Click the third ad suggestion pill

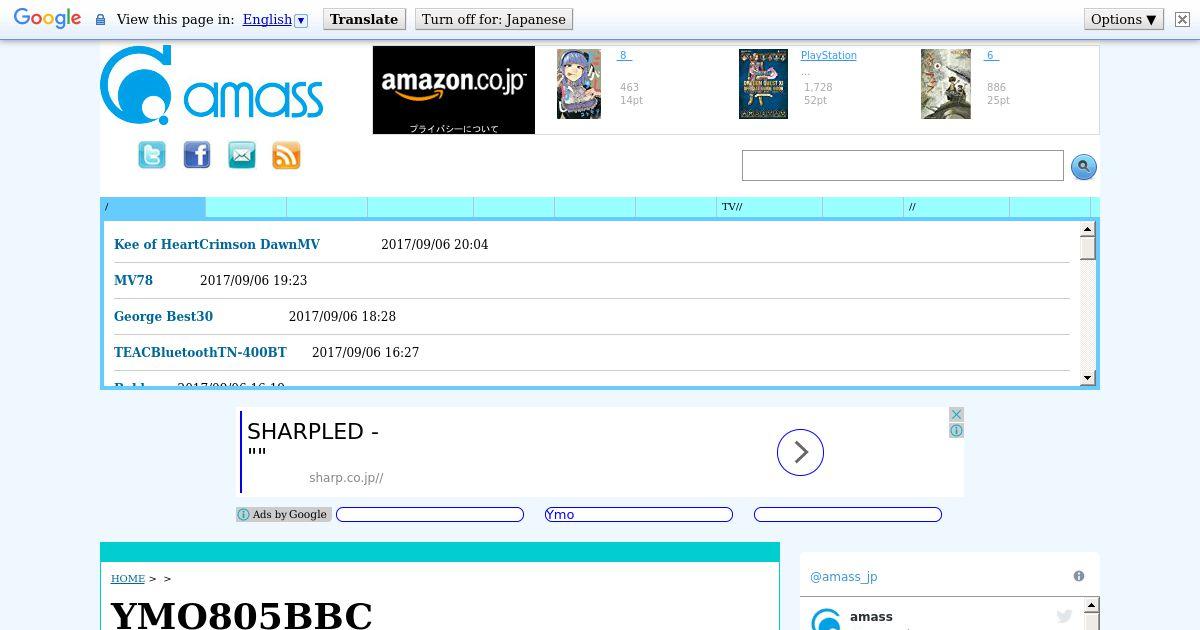click(x=848, y=514)
